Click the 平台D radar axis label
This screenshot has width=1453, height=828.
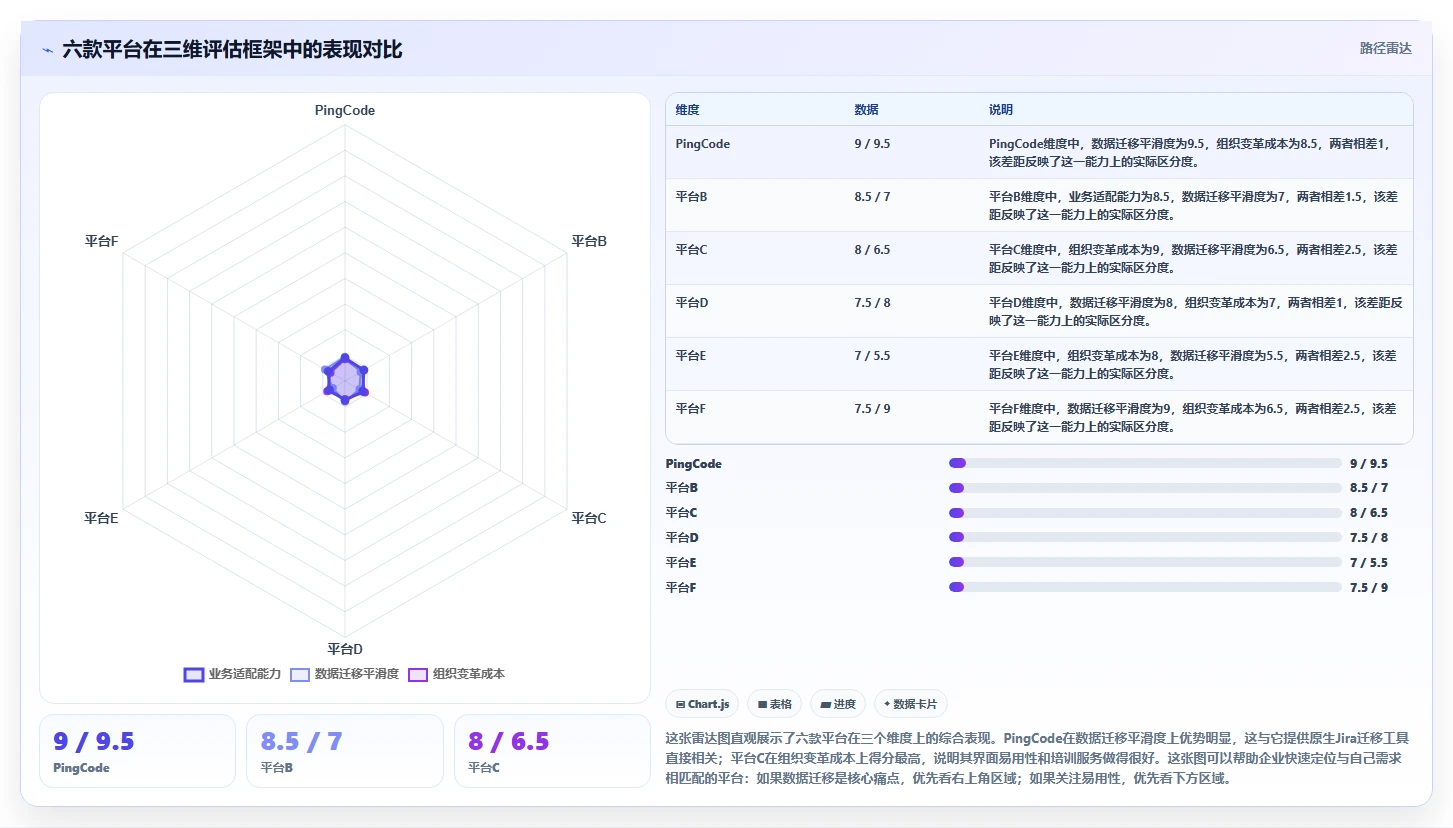pos(345,649)
